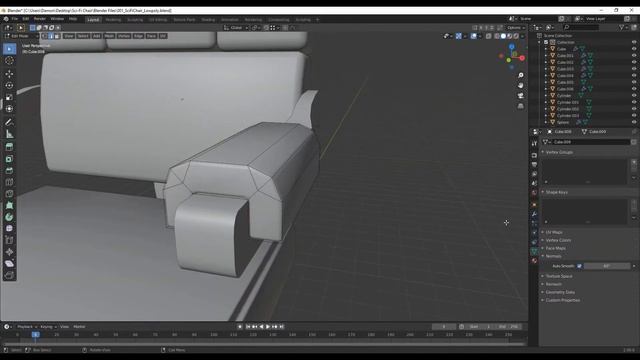Choose the Inset Faces tool
Screen dimensions: 640x360
[9, 159]
